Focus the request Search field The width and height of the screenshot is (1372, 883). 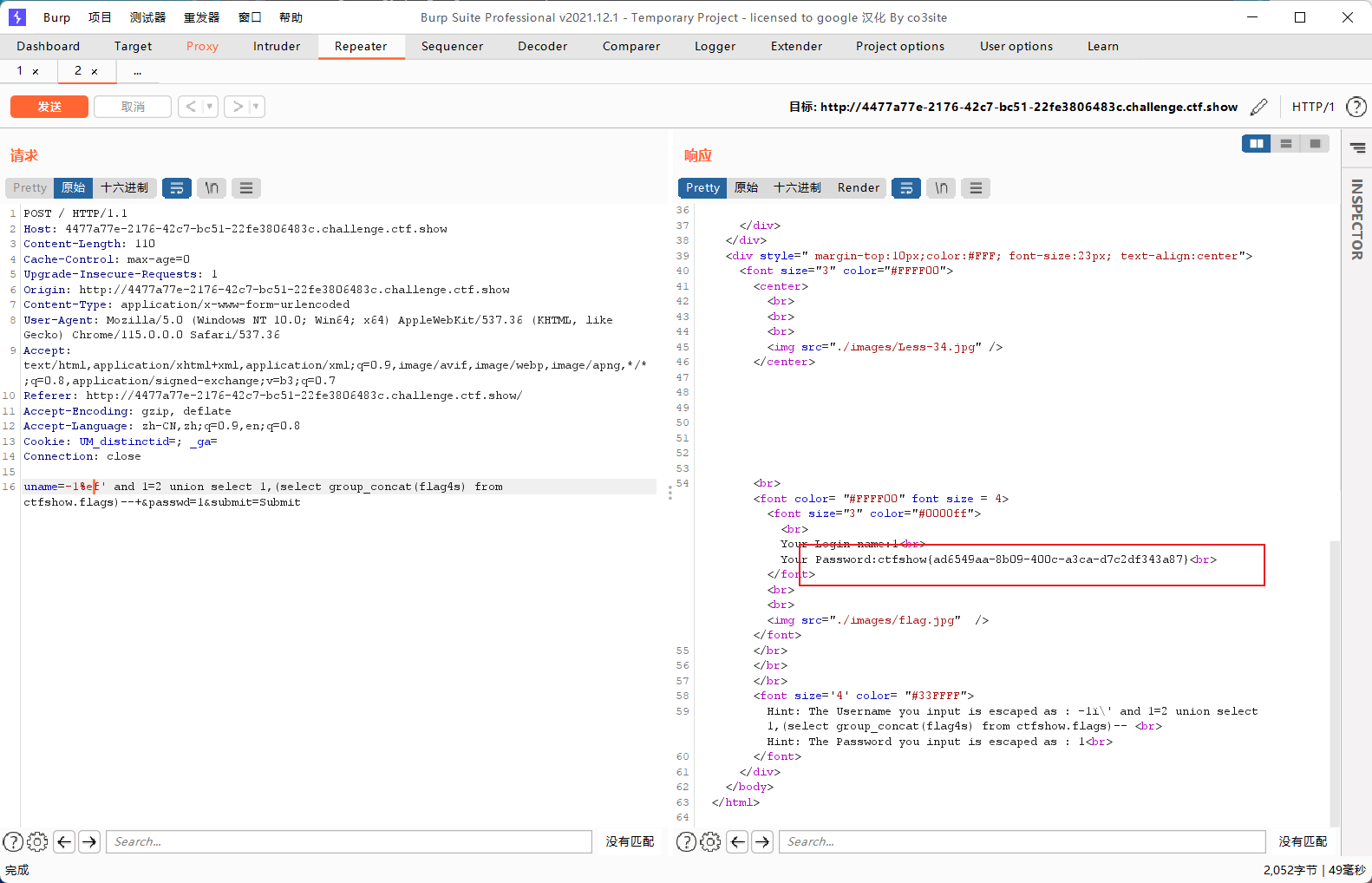[349, 841]
